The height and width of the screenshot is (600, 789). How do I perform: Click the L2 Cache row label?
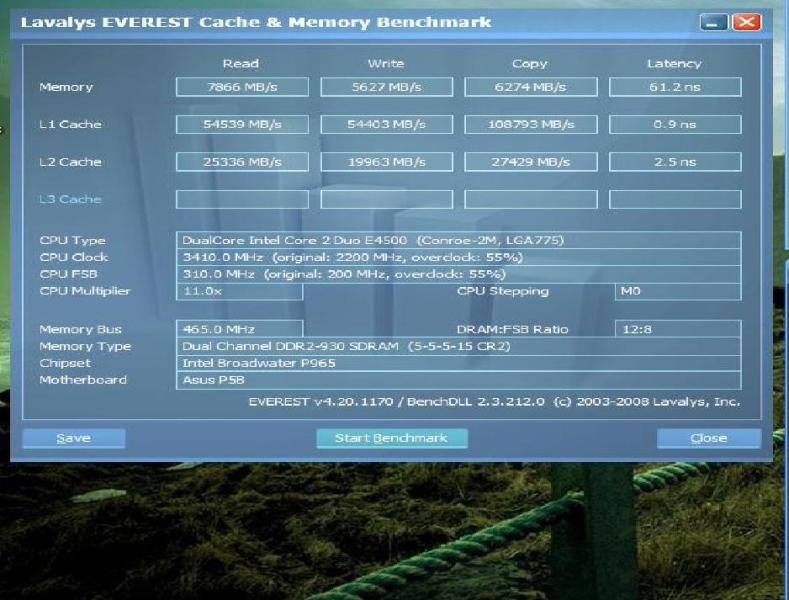point(70,162)
